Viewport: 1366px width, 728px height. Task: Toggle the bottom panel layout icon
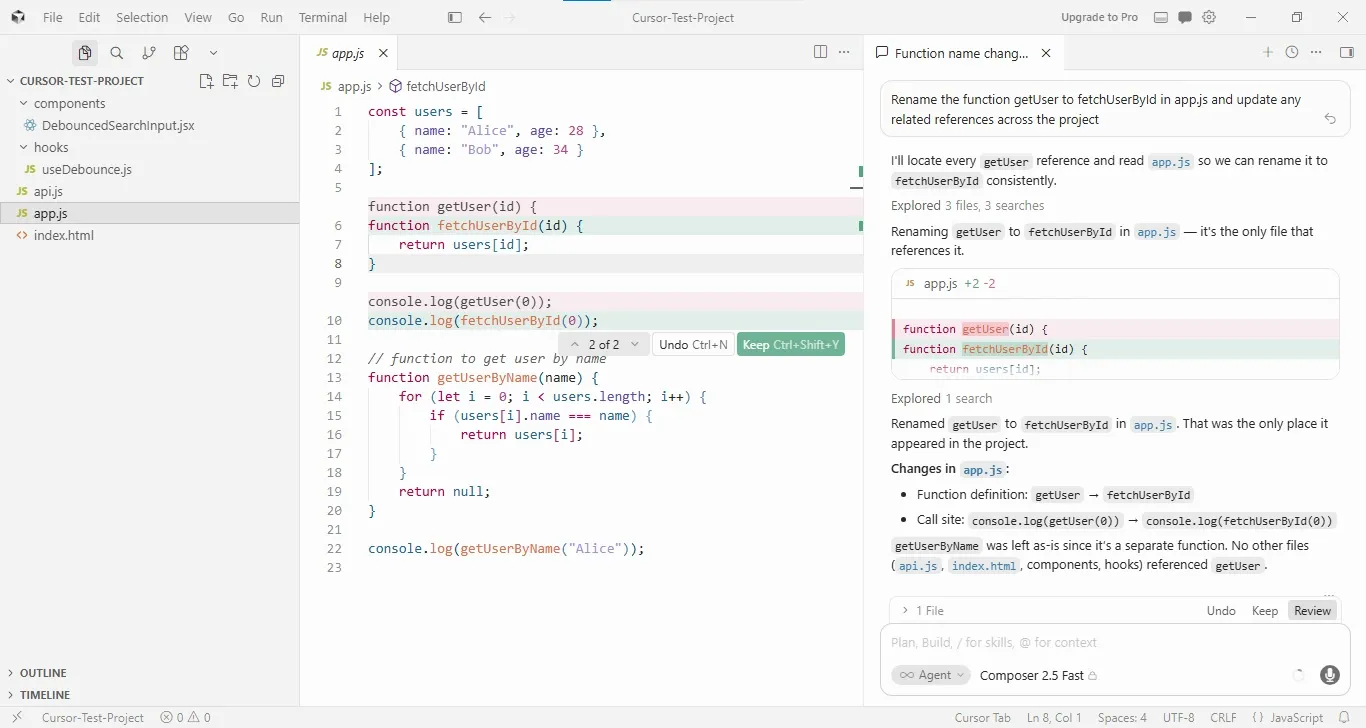click(x=1160, y=18)
